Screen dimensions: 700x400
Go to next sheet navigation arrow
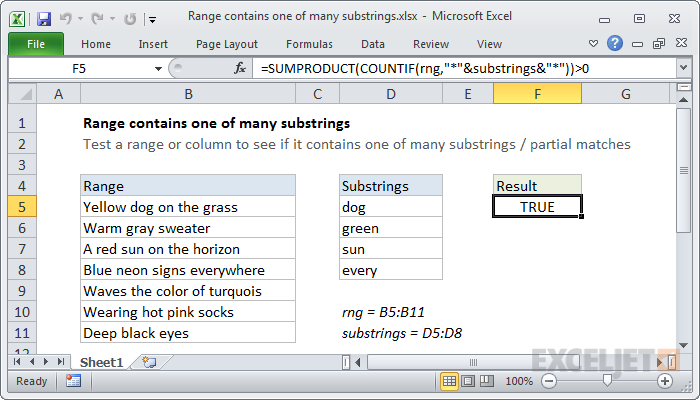point(46,362)
